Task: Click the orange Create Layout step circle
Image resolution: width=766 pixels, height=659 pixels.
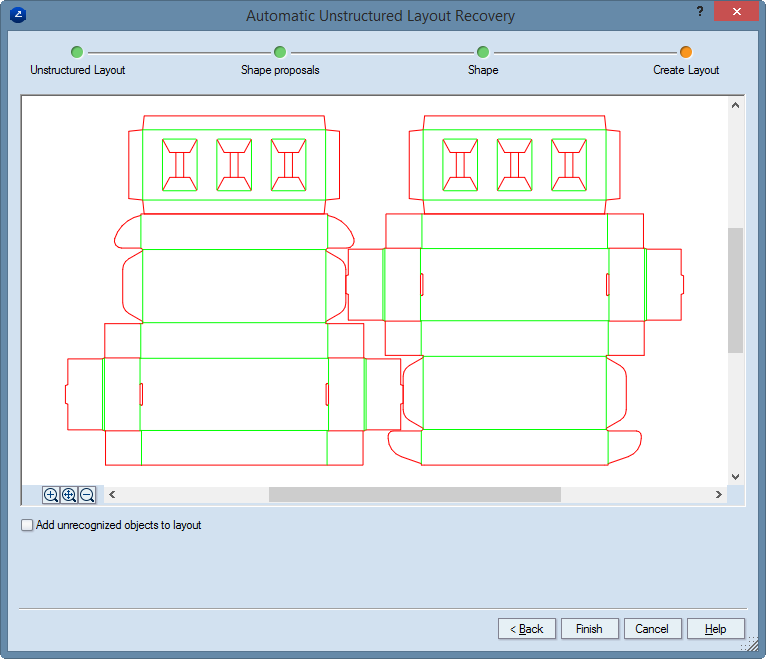Action: 686,52
